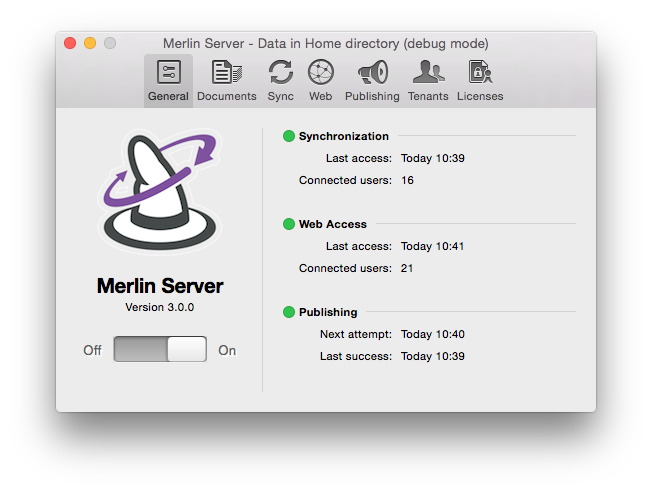Image resolution: width=652 pixels, height=492 pixels.
Task: Select the Web Access section heading
Action: [332, 224]
